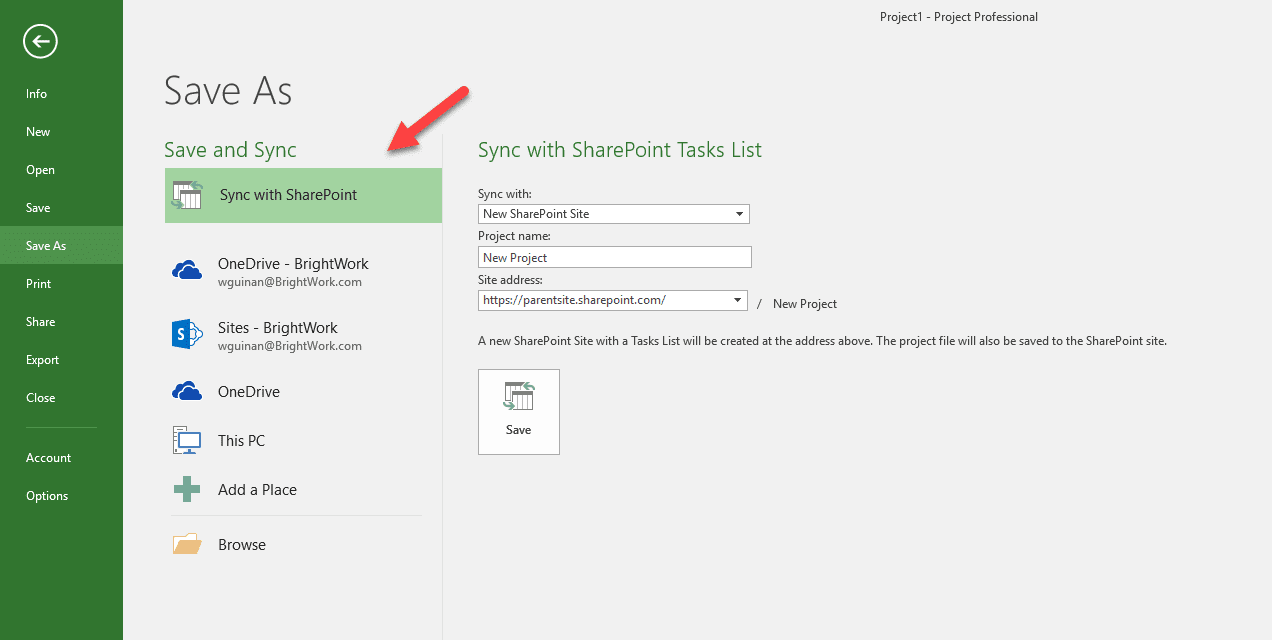This screenshot has height=640, width=1272.
Task: Click the 'Site address:' label
Action: click(x=510, y=280)
